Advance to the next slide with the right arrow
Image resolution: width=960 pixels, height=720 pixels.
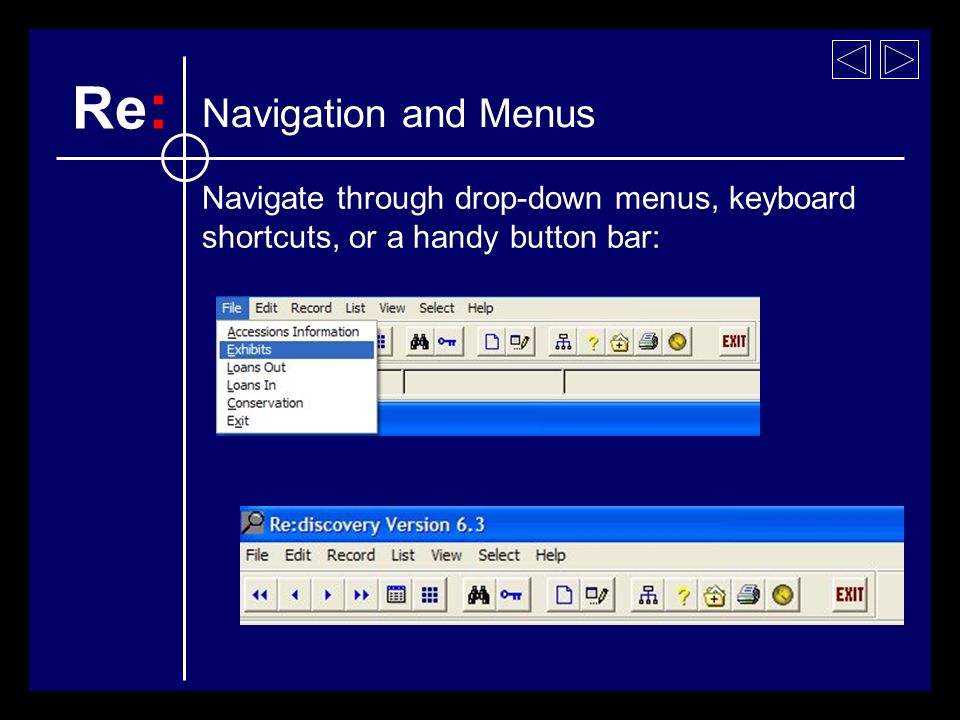tap(899, 59)
